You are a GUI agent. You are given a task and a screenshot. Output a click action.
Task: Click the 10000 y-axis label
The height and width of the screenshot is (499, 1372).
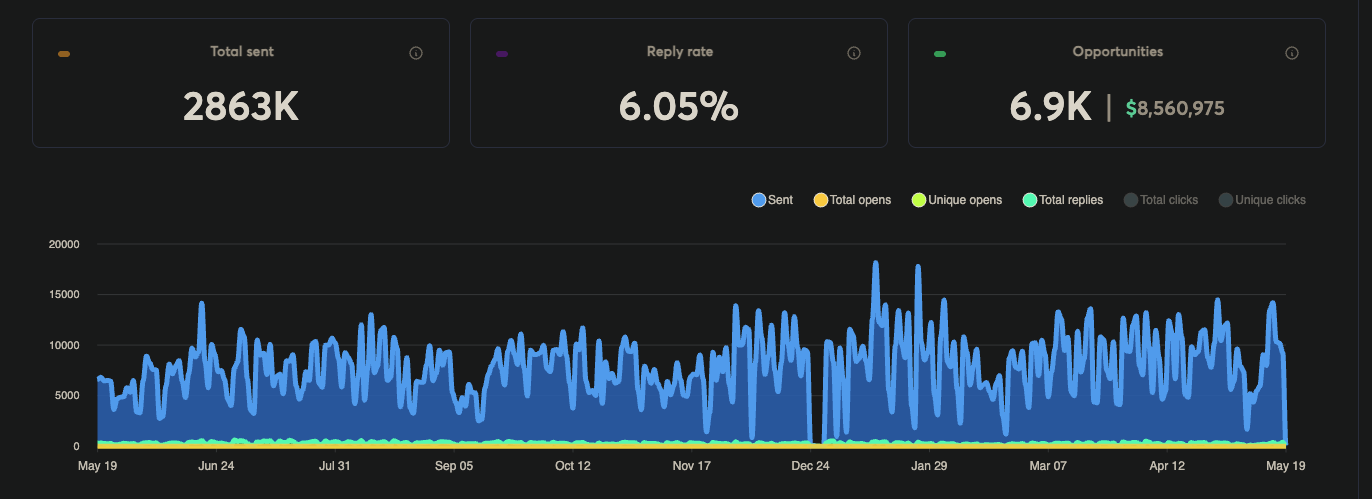click(64, 345)
